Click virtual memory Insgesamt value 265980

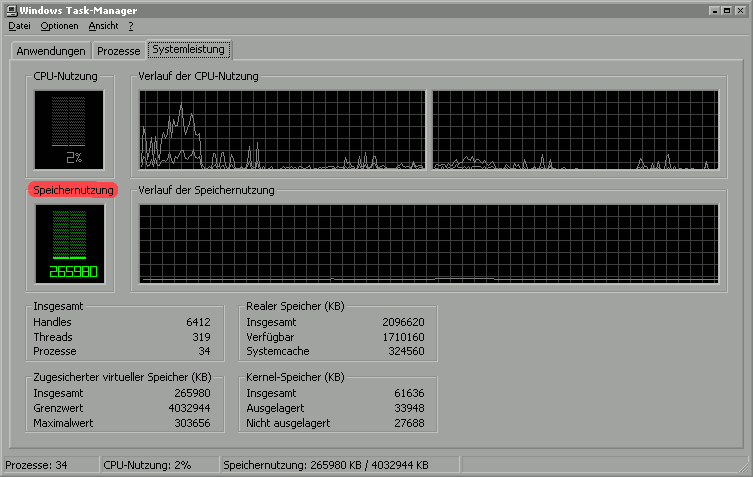point(192,393)
